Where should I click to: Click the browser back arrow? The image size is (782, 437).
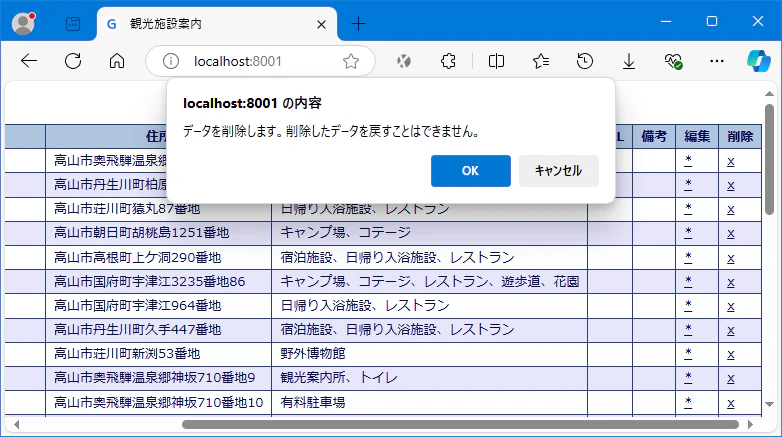click(29, 61)
